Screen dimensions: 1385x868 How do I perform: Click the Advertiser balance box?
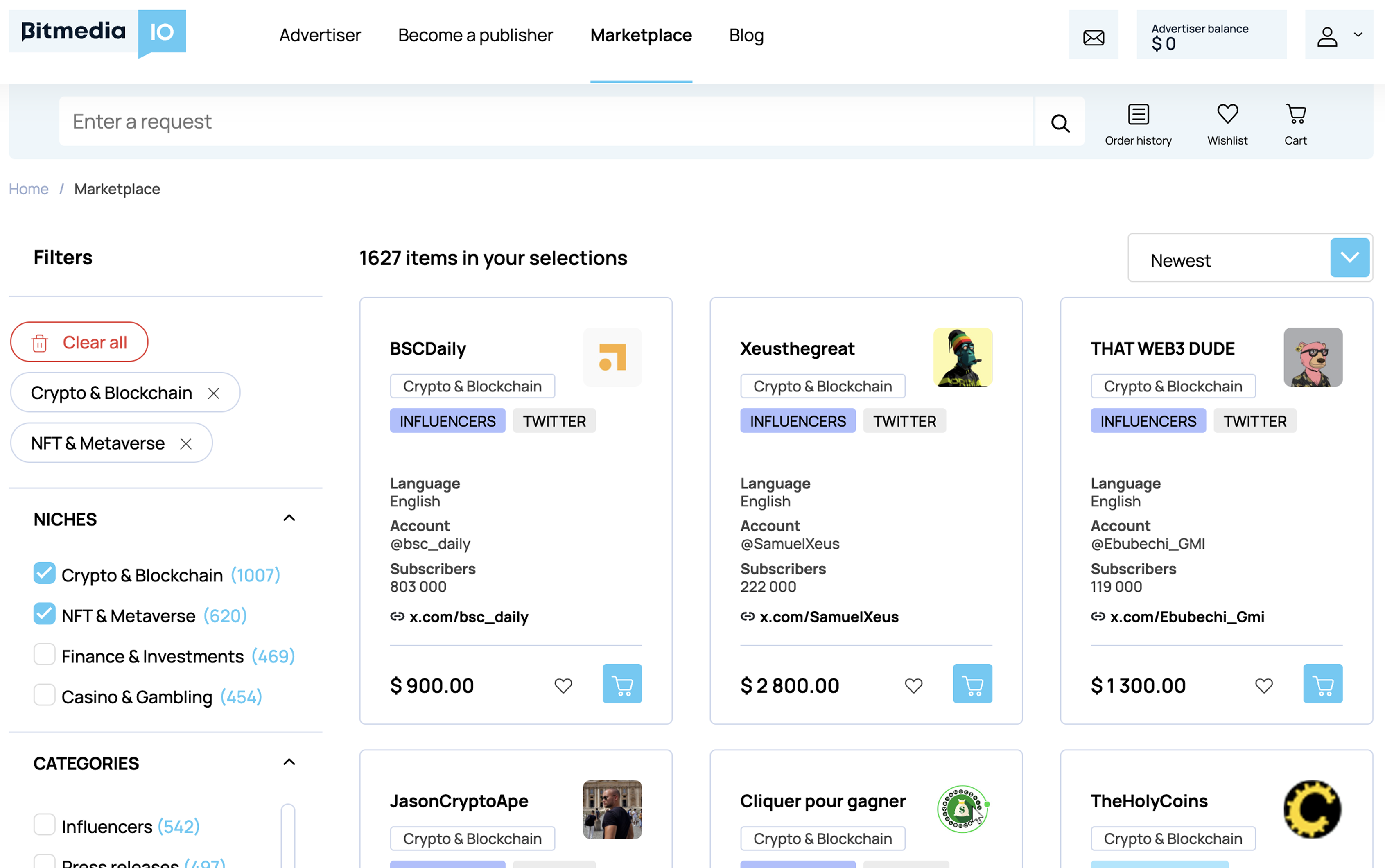(x=1211, y=35)
